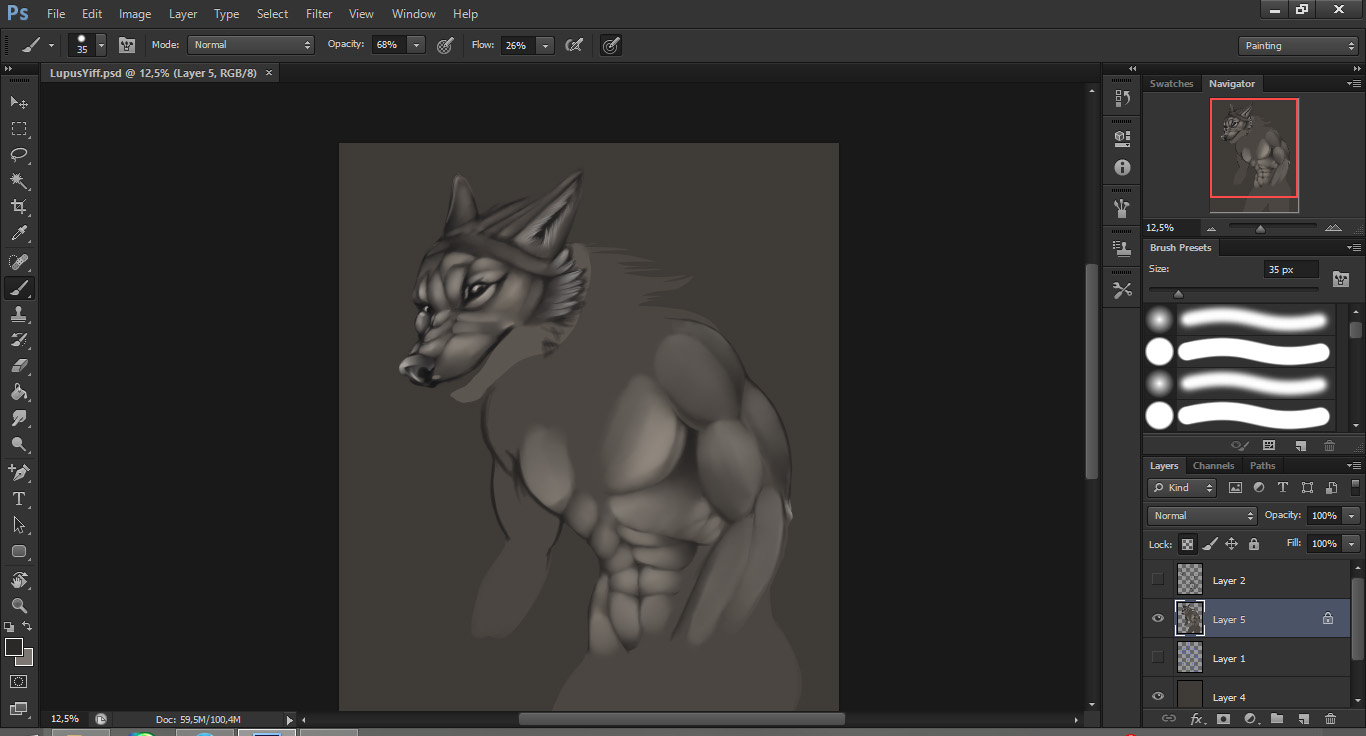1366x736 pixels.
Task: Click the Swatches panel tab
Action: pyautogui.click(x=1171, y=84)
